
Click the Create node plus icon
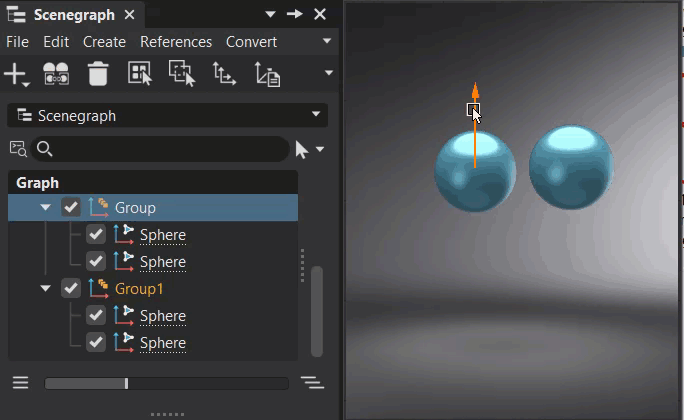[x=16, y=74]
